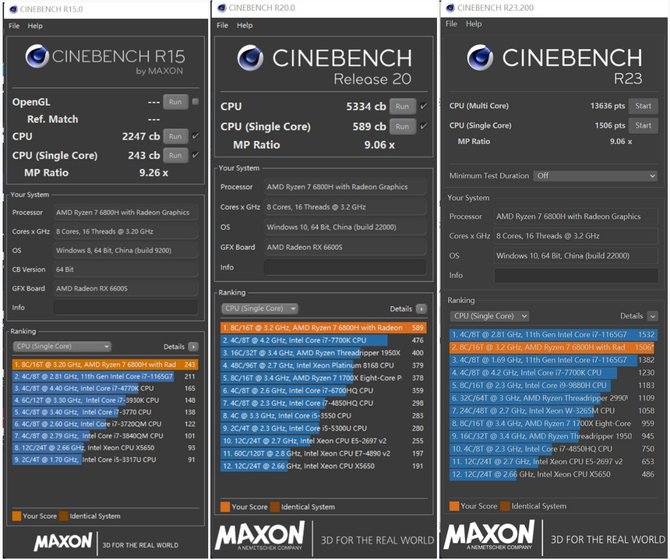Open the File menu in Cinebench R15
This screenshot has width=670, height=560.
[x=14, y=26]
